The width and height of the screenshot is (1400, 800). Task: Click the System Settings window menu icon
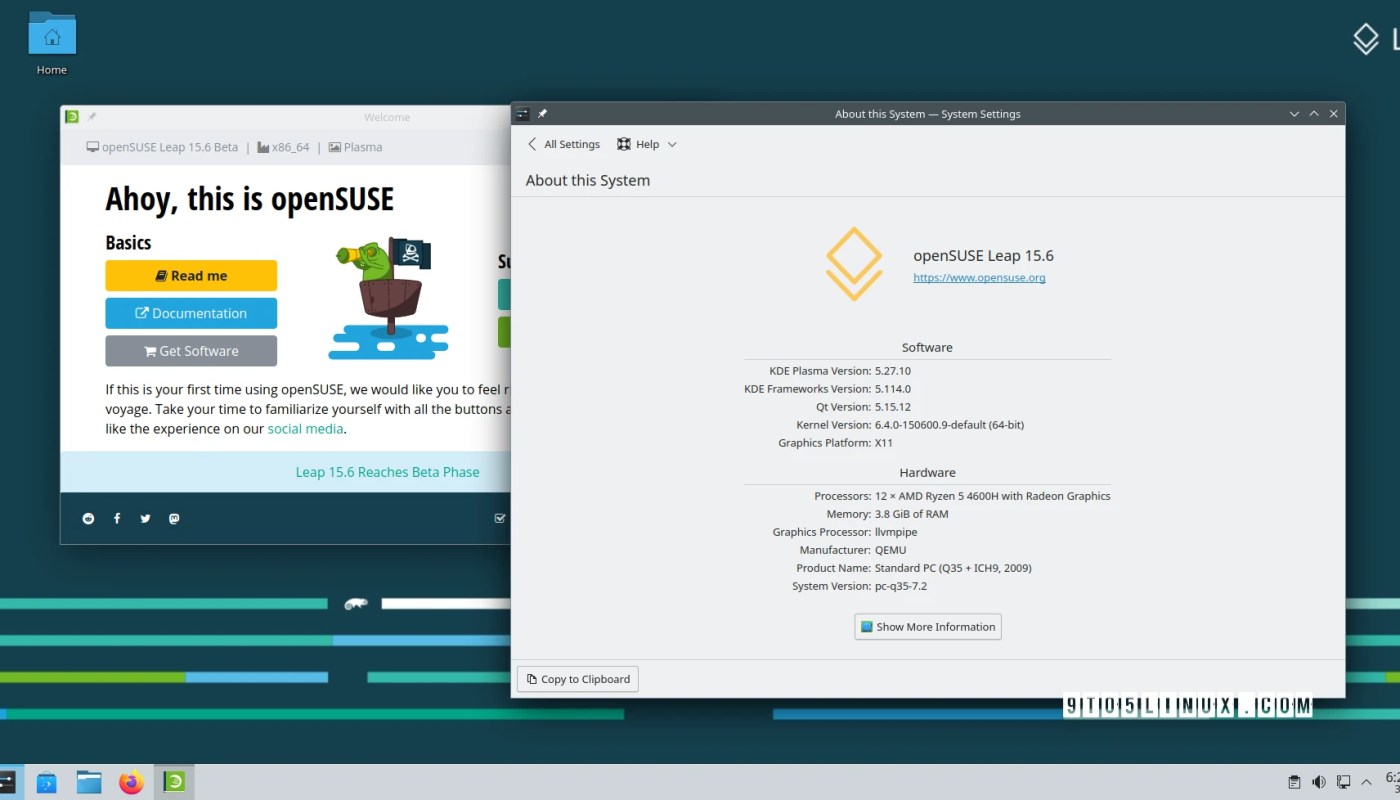[x=523, y=114]
